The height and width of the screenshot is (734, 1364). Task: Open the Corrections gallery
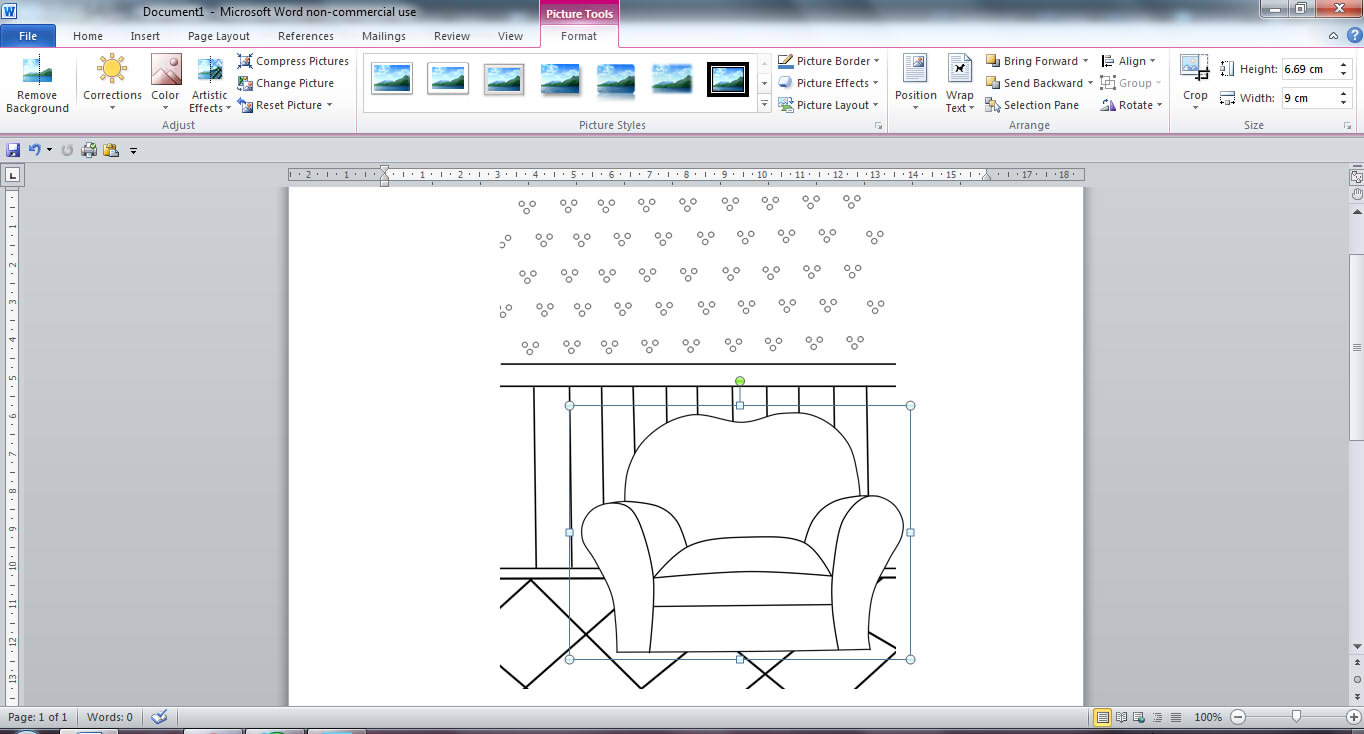[111, 84]
